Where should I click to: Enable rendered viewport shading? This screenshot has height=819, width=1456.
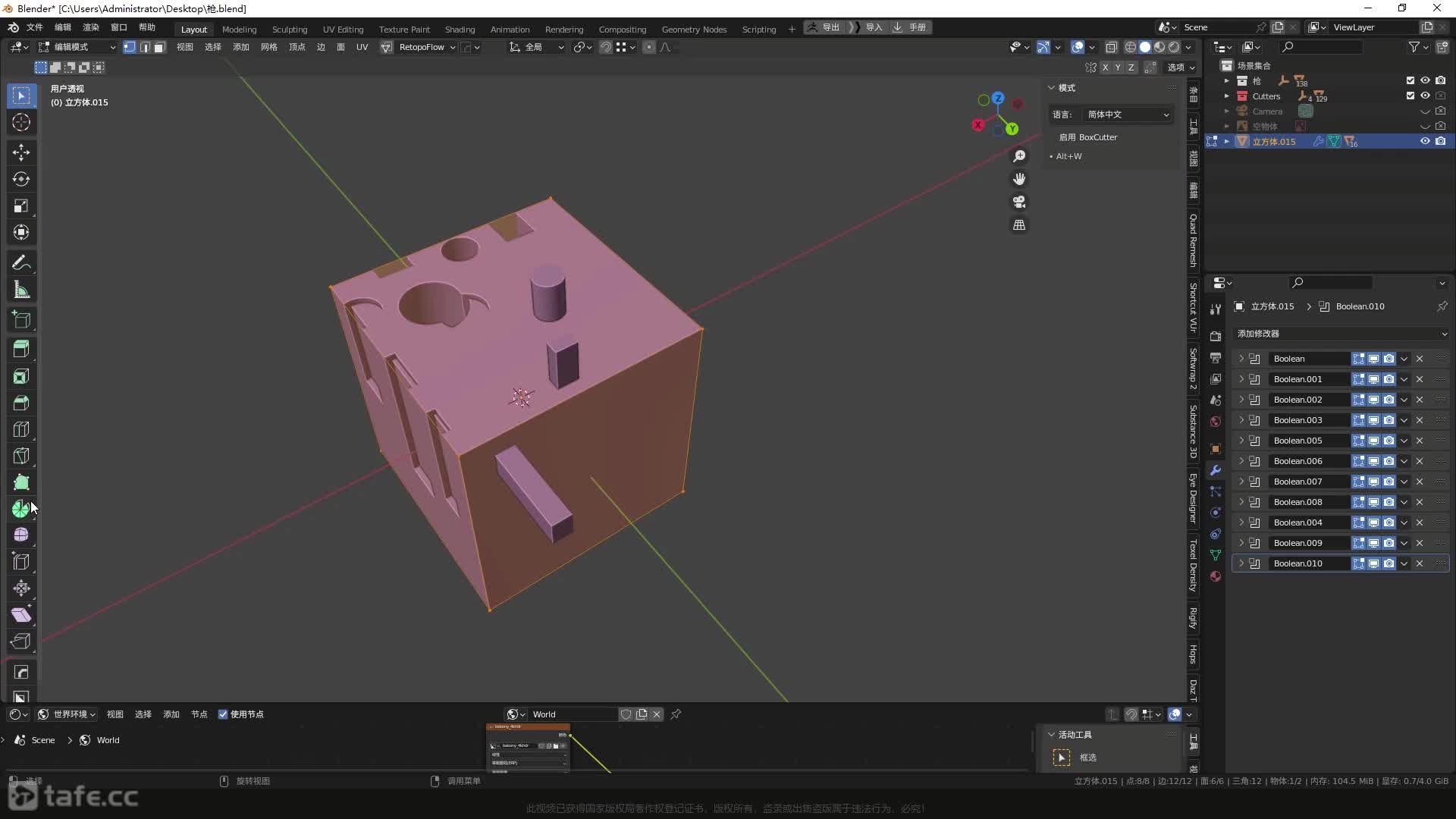1174,47
